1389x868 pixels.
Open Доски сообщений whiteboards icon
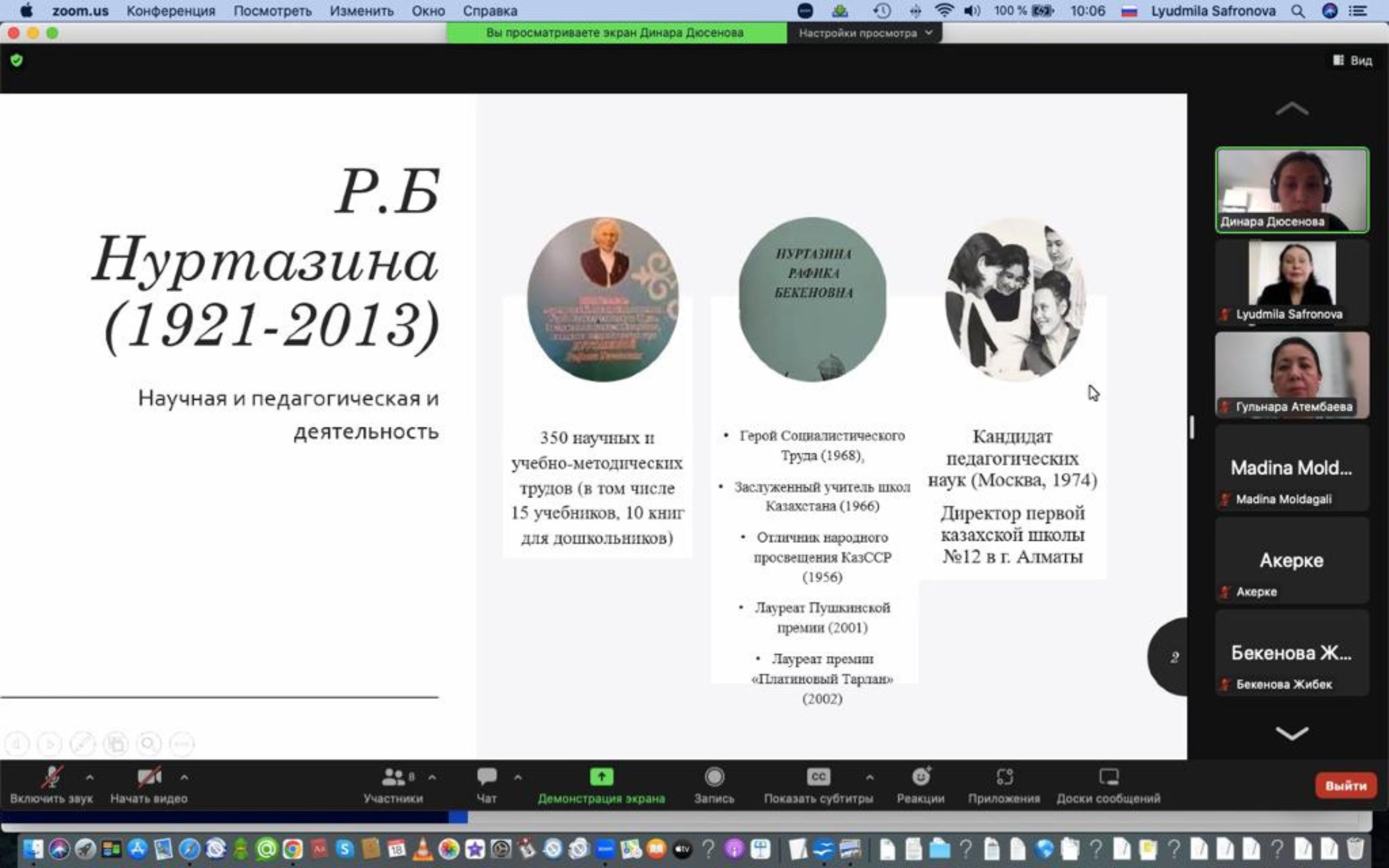click(x=1108, y=777)
